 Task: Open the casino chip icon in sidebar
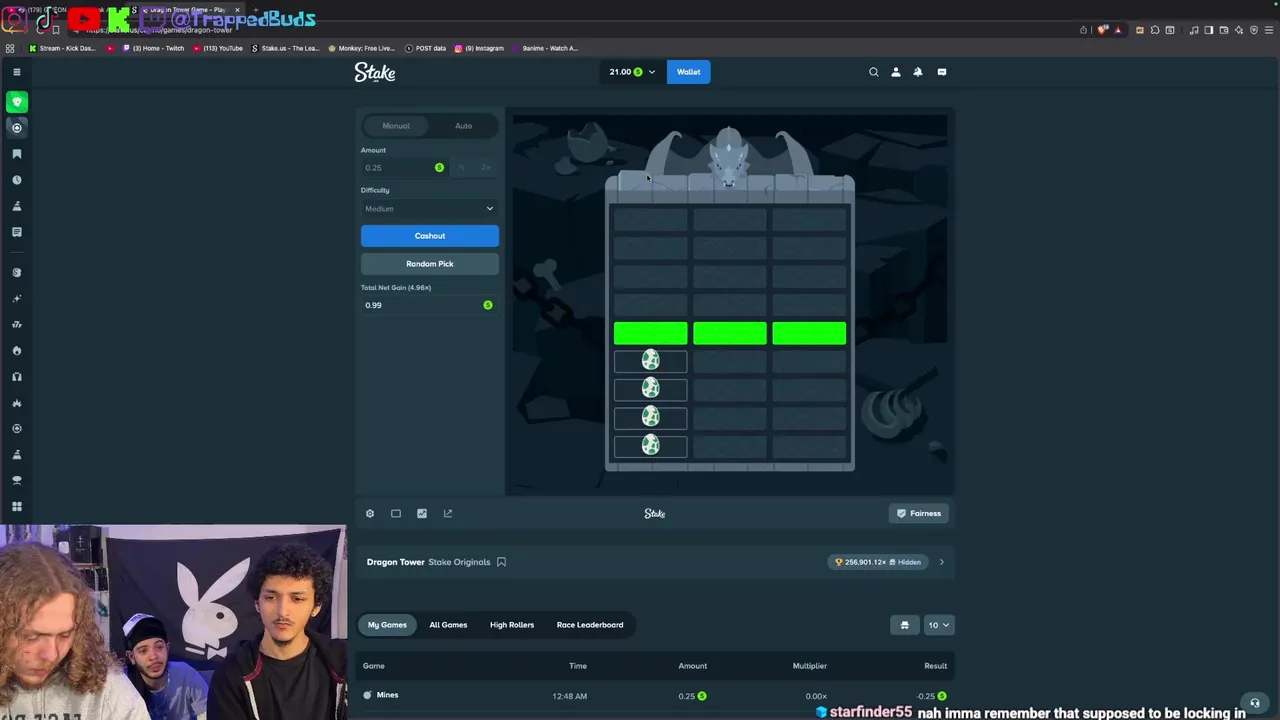17,128
